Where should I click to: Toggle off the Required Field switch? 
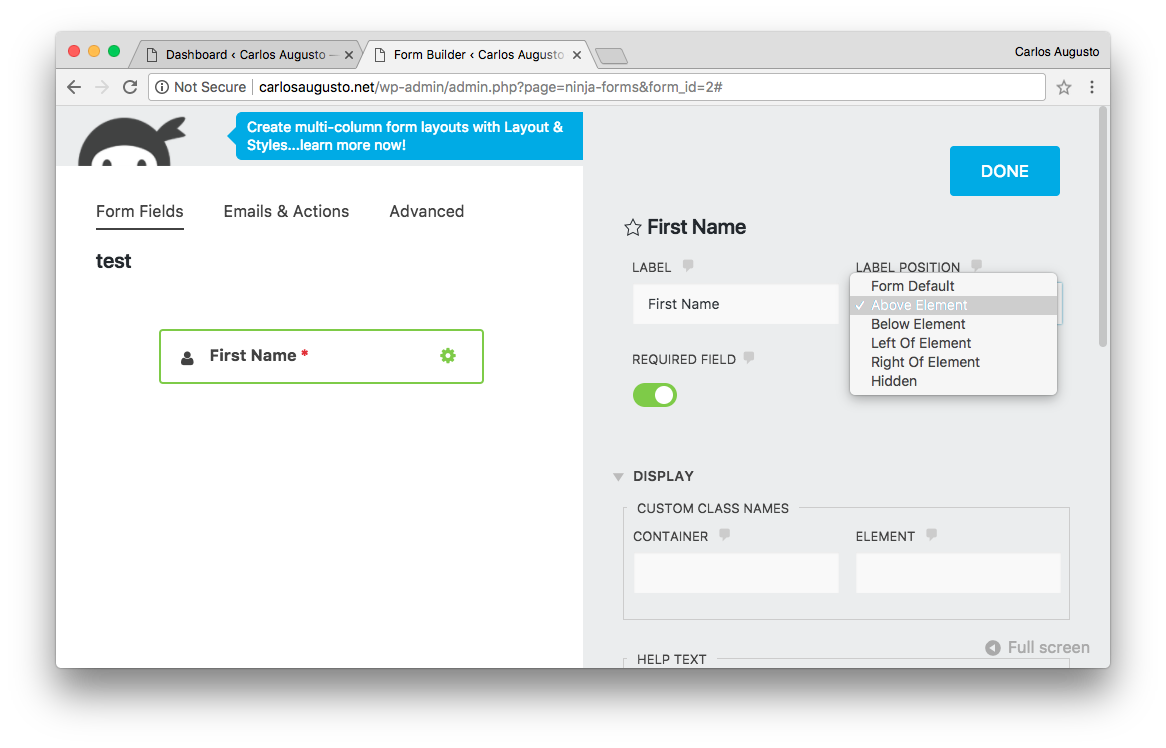tap(655, 395)
